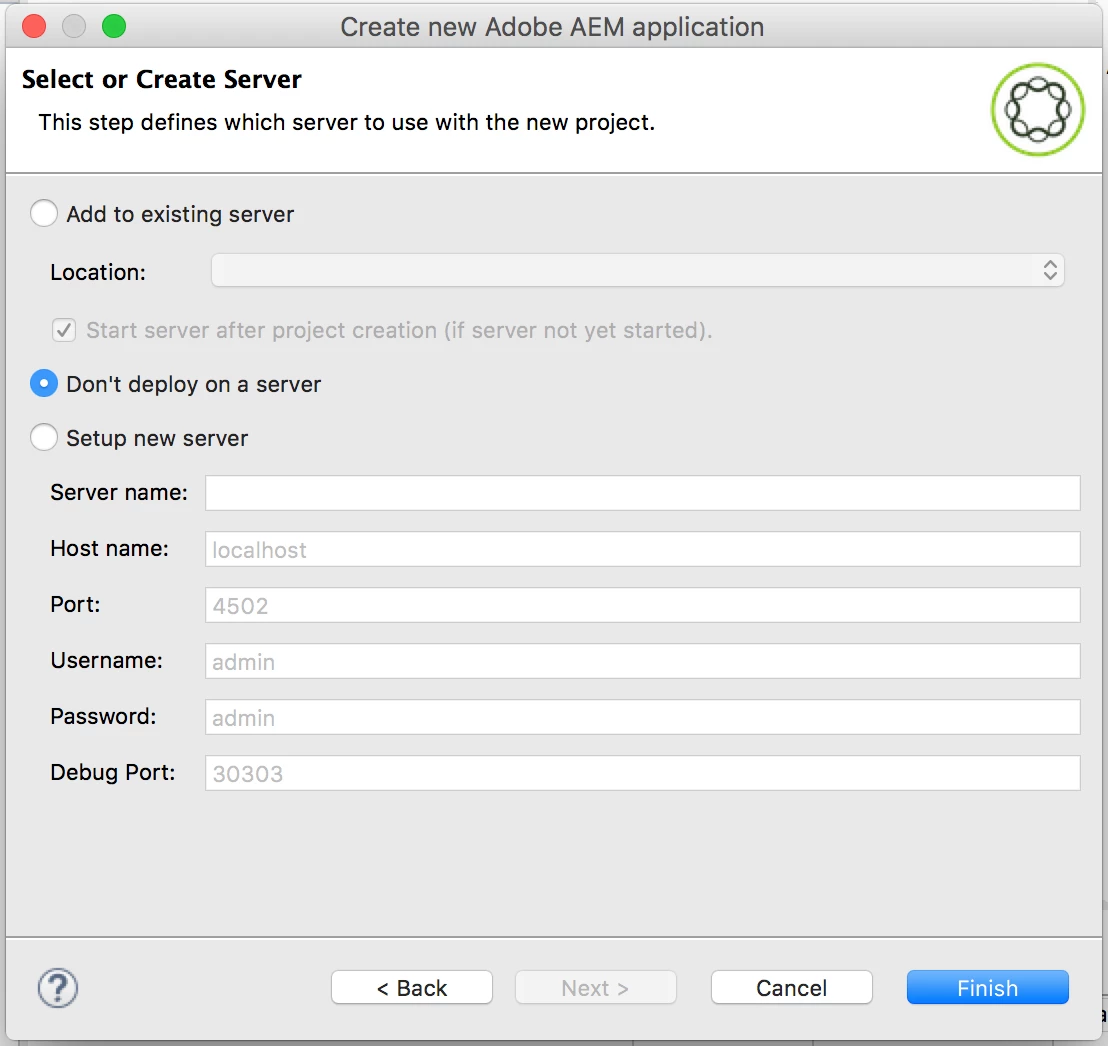Viewport: 1108px width, 1046px height.
Task: Select the 'Don't deploy on a server' option
Action: click(x=44, y=384)
